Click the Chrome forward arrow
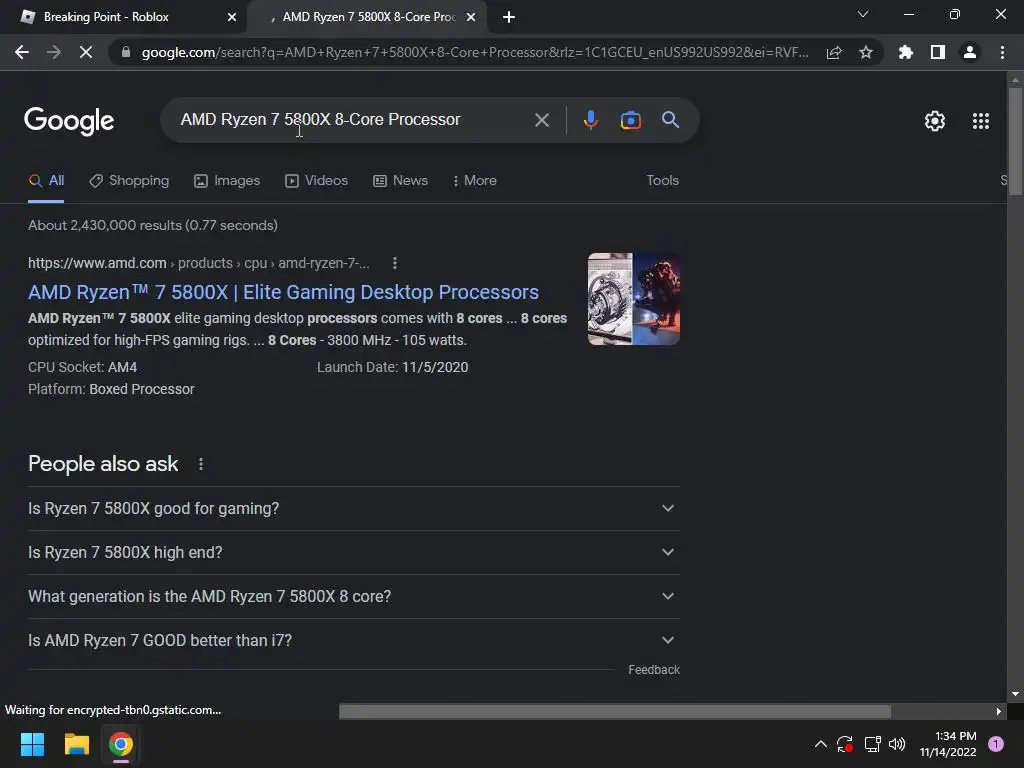Image resolution: width=1024 pixels, height=768 pixels. click(x=54, y=52)
